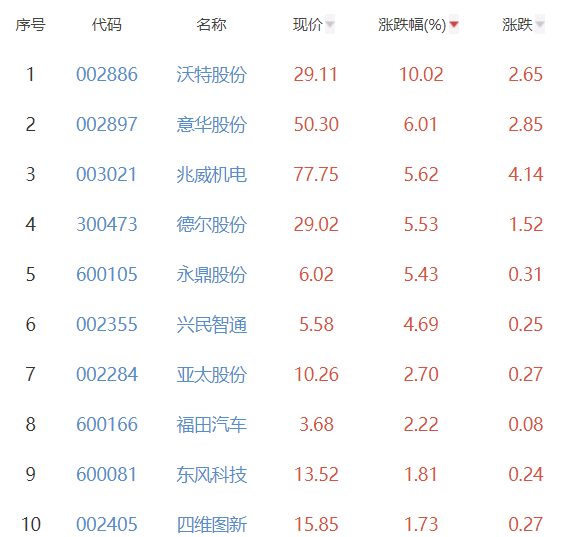Open stock code 002405
574x537 pixels.
point(107,525)
